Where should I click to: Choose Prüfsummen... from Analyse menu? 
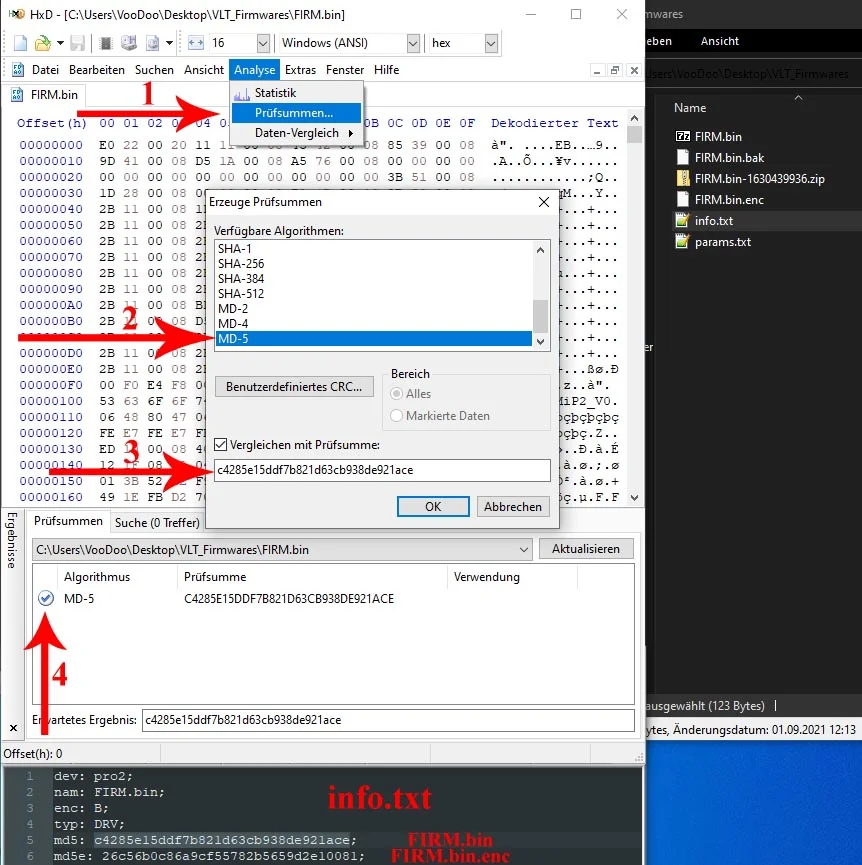click(x=294, y=113)
